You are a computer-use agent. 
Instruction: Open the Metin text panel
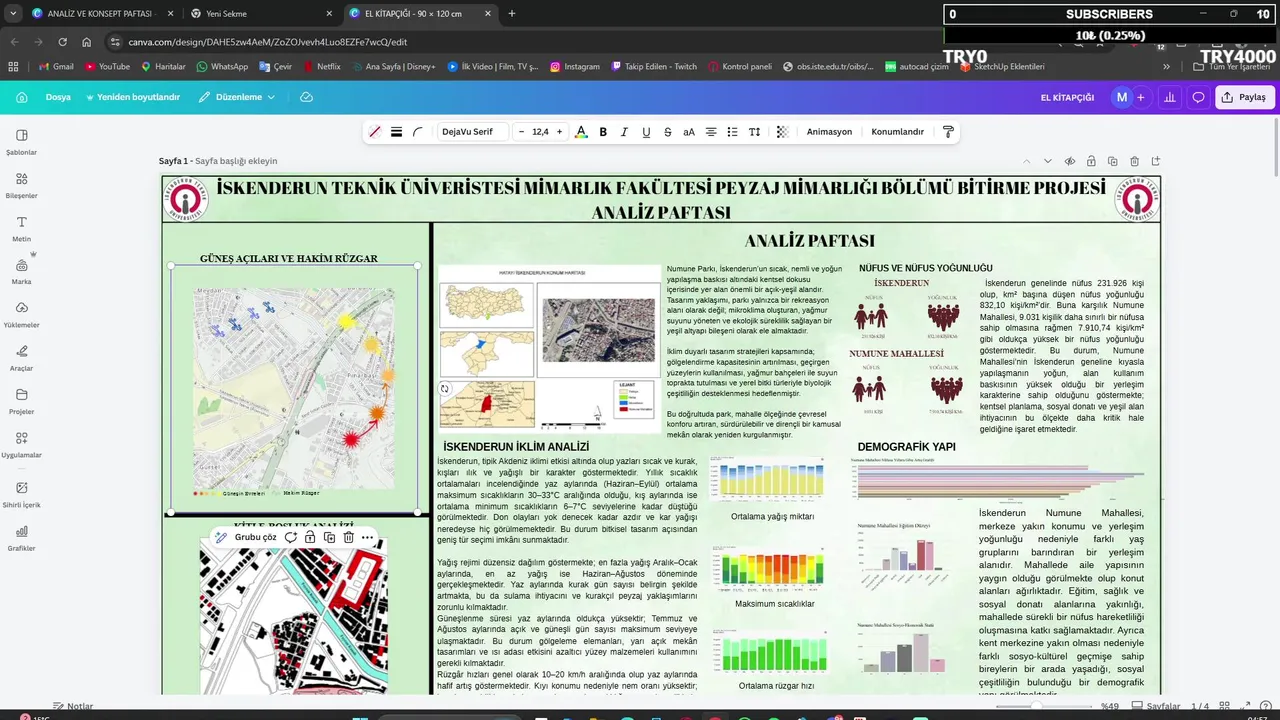(22, 228)
